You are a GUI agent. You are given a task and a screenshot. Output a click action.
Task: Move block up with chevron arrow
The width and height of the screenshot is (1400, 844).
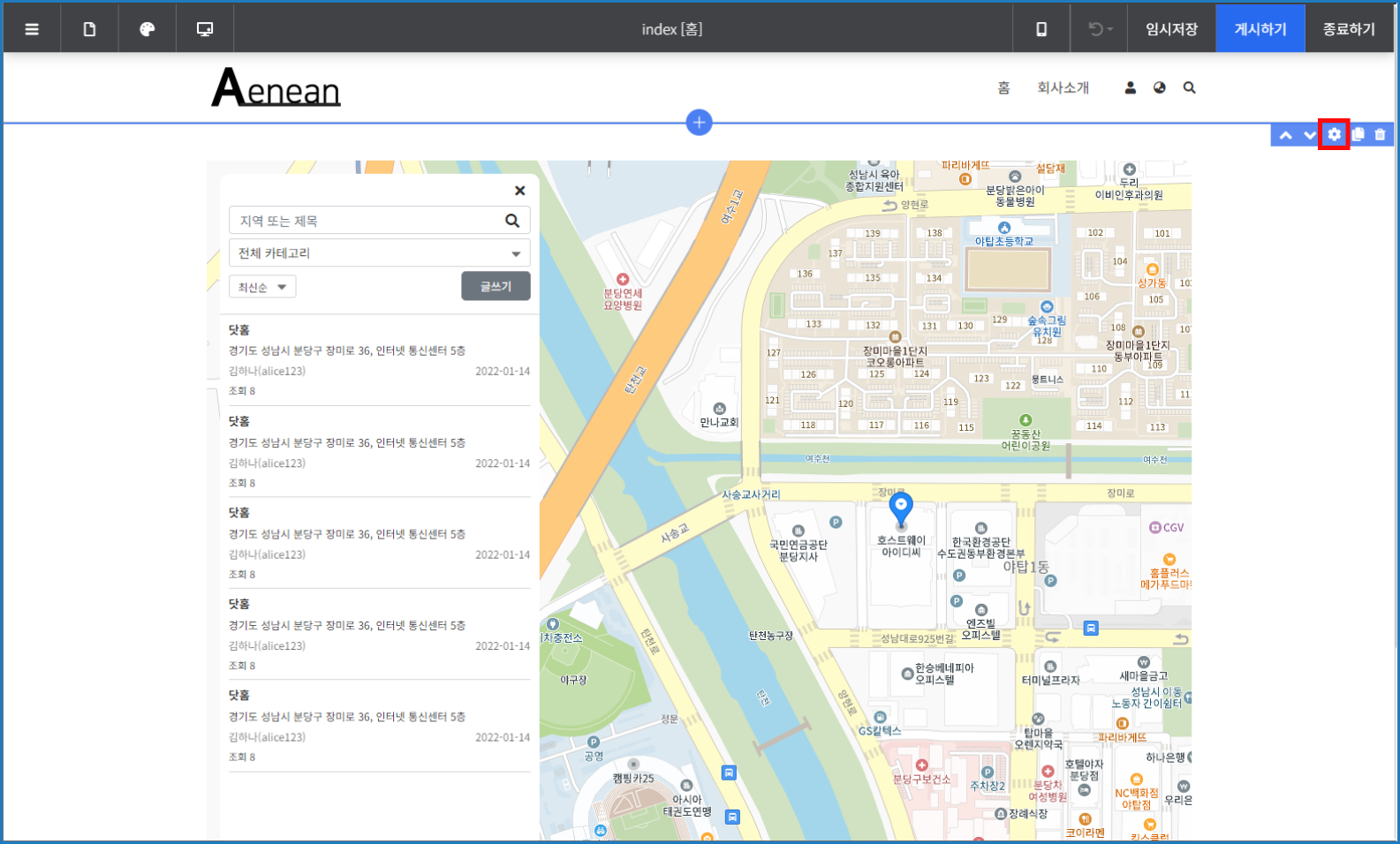coord(1286,135)
